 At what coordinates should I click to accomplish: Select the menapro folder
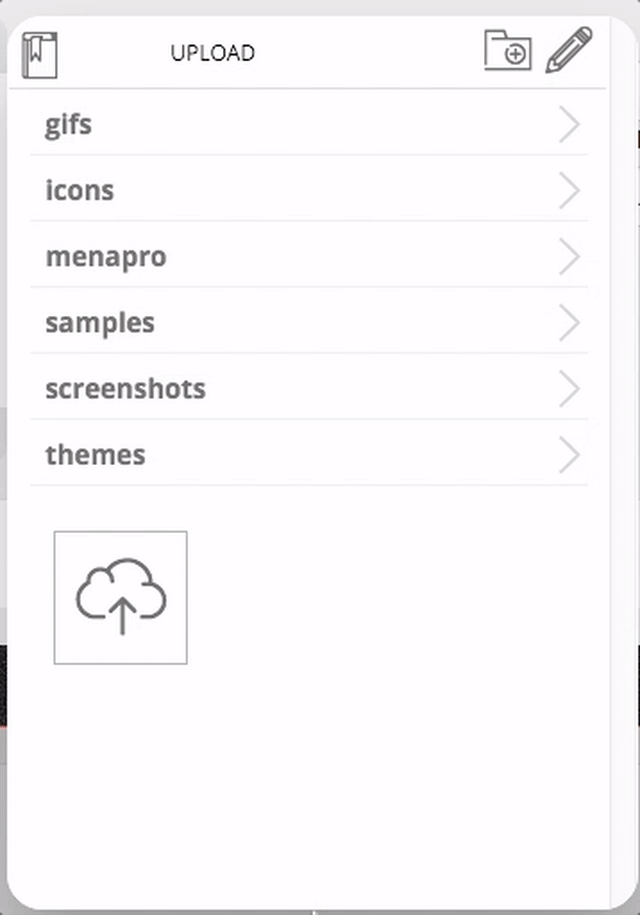point(106,257)
